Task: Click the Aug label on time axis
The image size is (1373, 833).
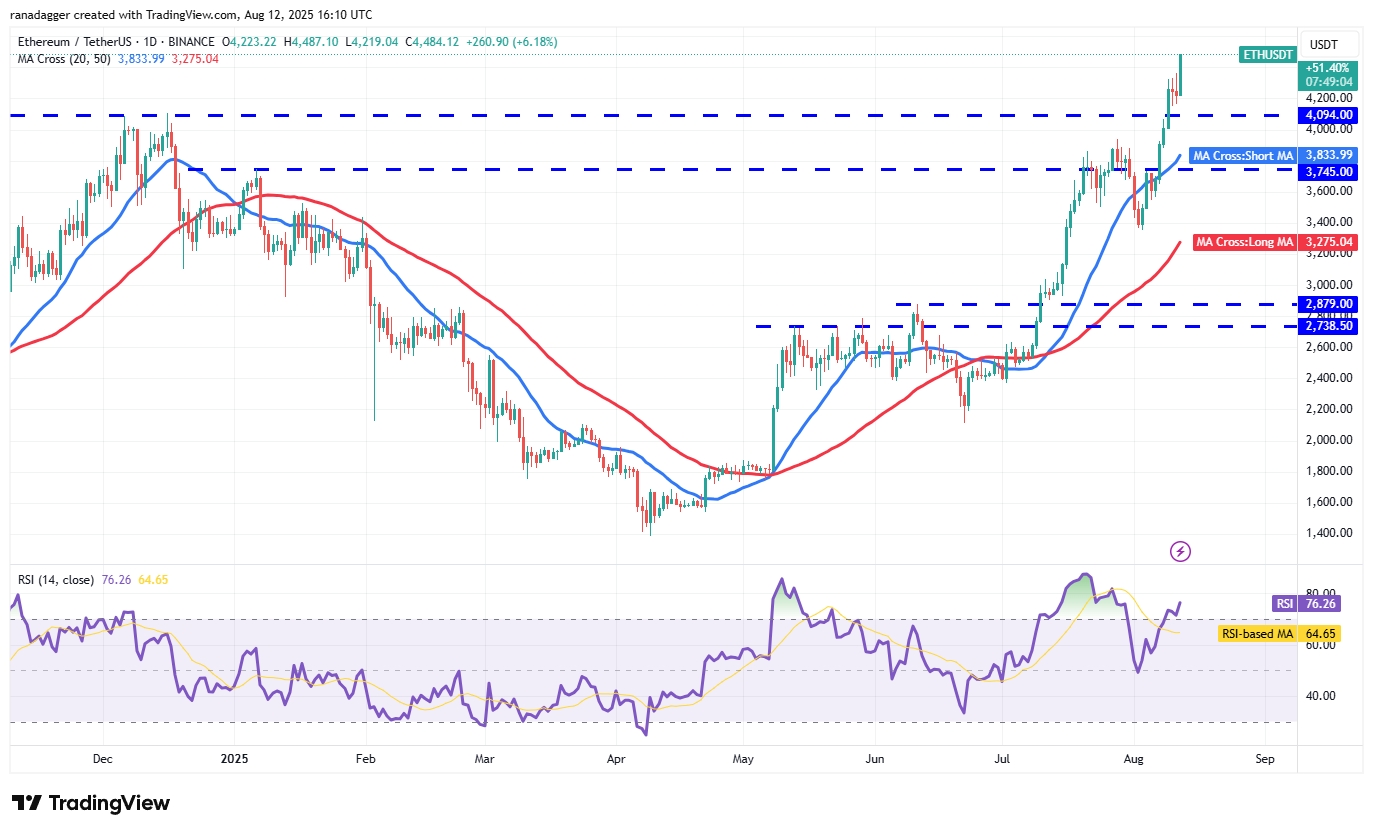Action: point(1133,758)
